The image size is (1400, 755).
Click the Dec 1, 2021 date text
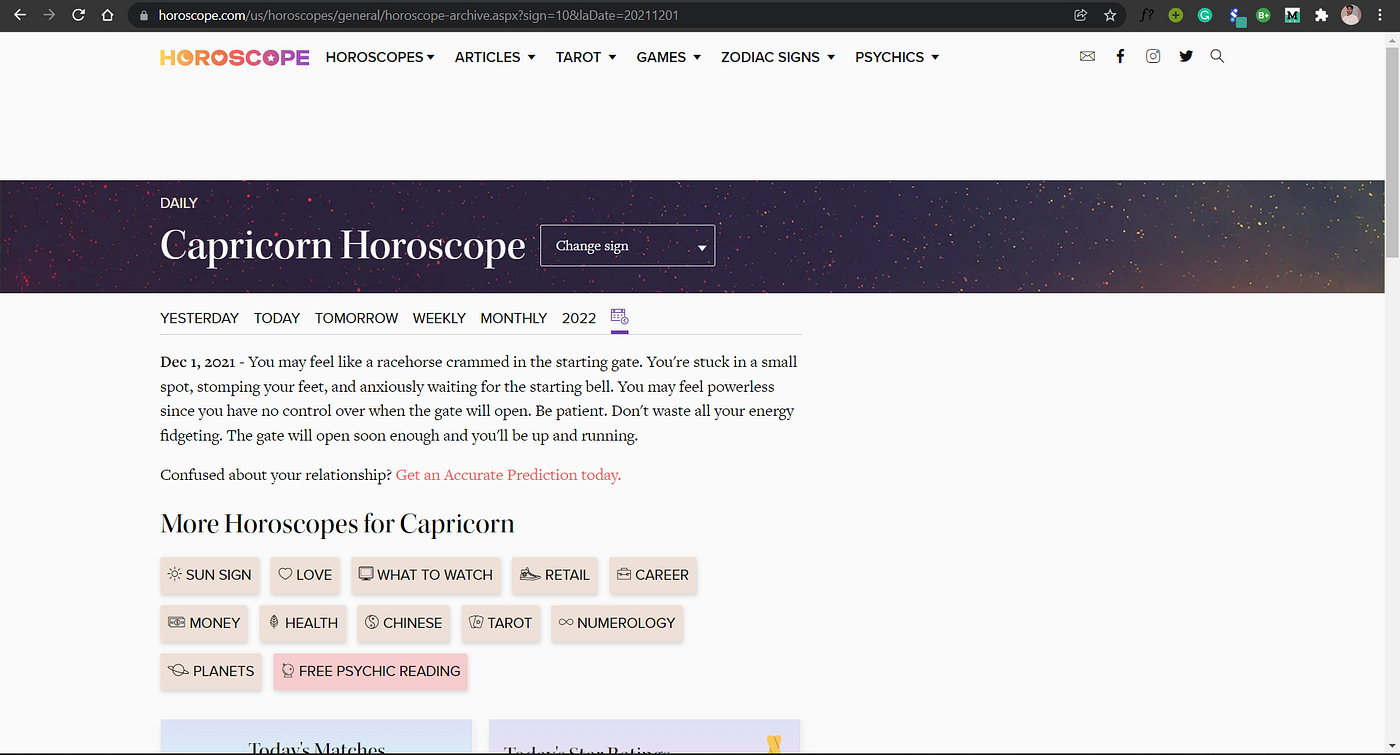tap(198, 362)
